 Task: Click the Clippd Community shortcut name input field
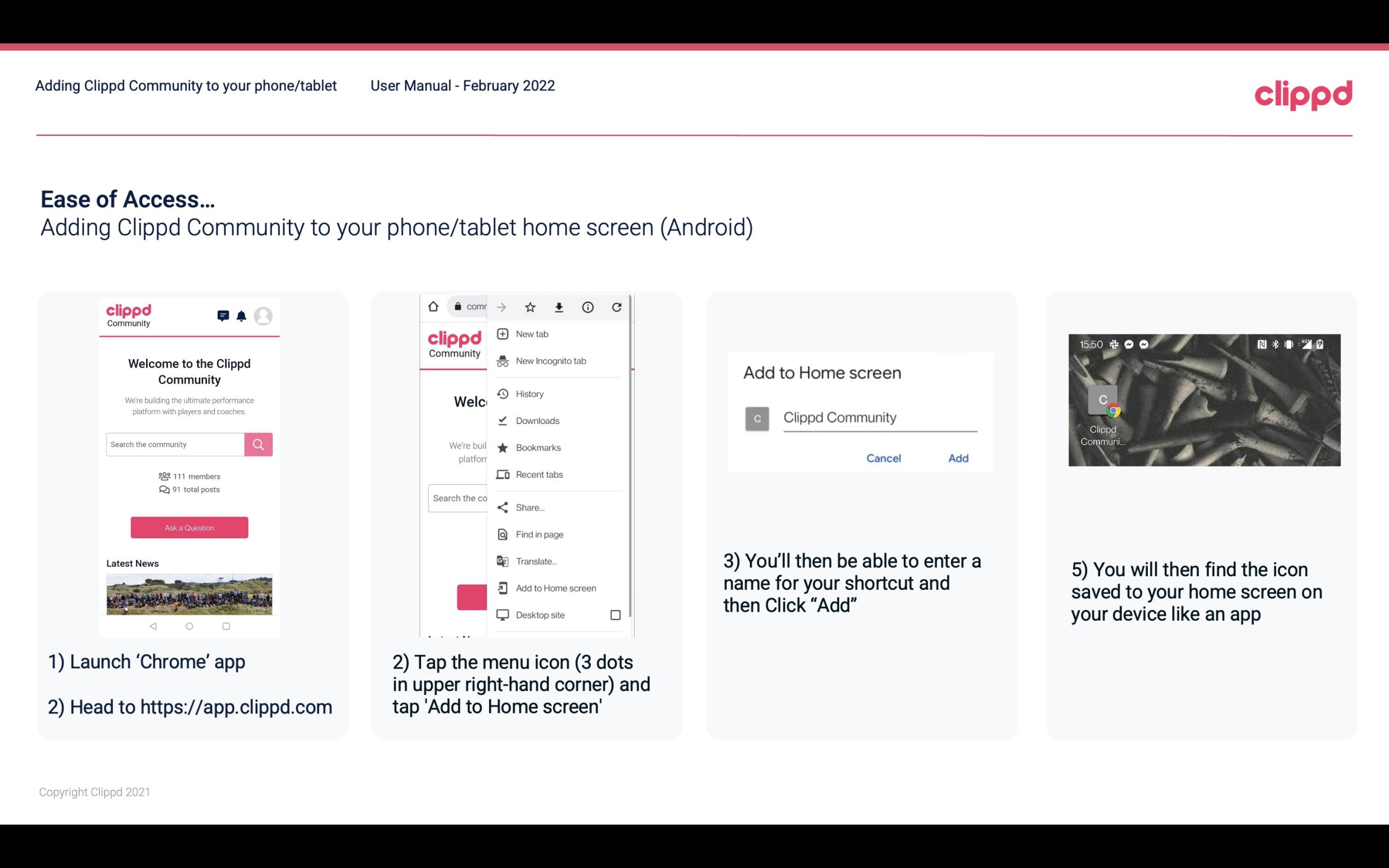878,417
